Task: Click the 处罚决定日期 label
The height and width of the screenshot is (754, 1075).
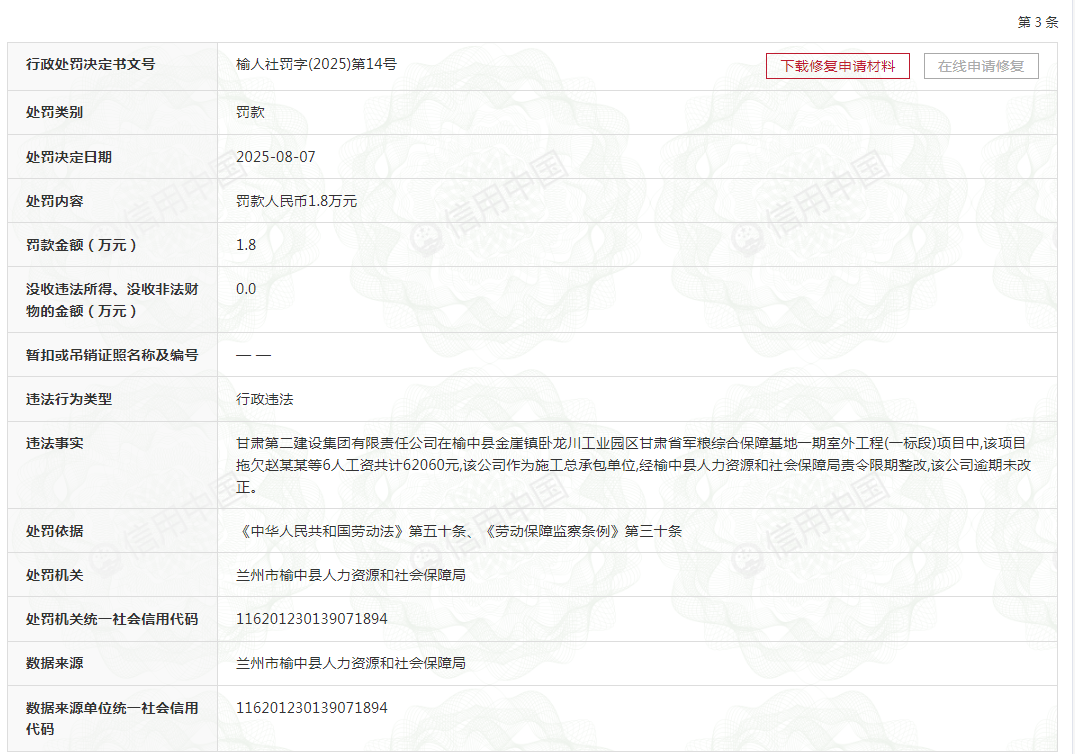Action: (x=69, y=156)
